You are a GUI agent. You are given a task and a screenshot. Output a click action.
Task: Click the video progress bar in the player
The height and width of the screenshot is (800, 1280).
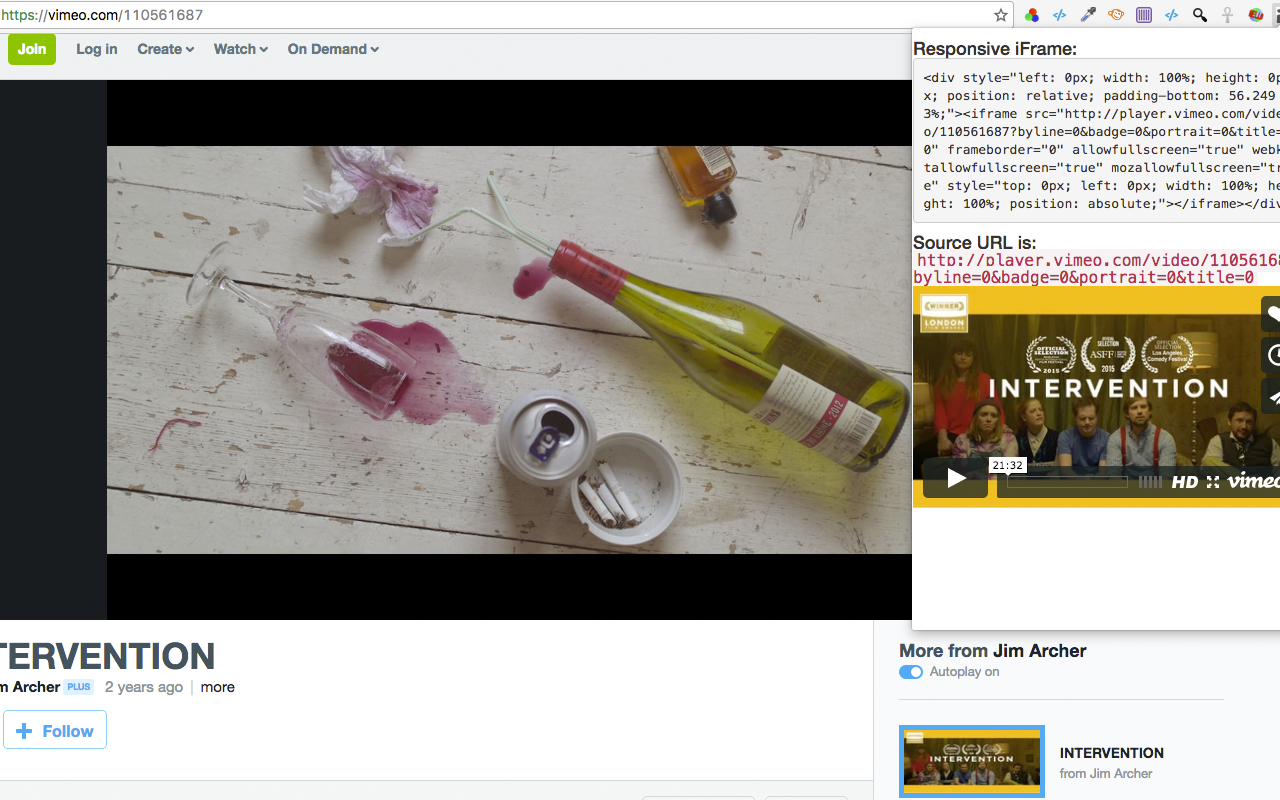tap(1066, 481)
